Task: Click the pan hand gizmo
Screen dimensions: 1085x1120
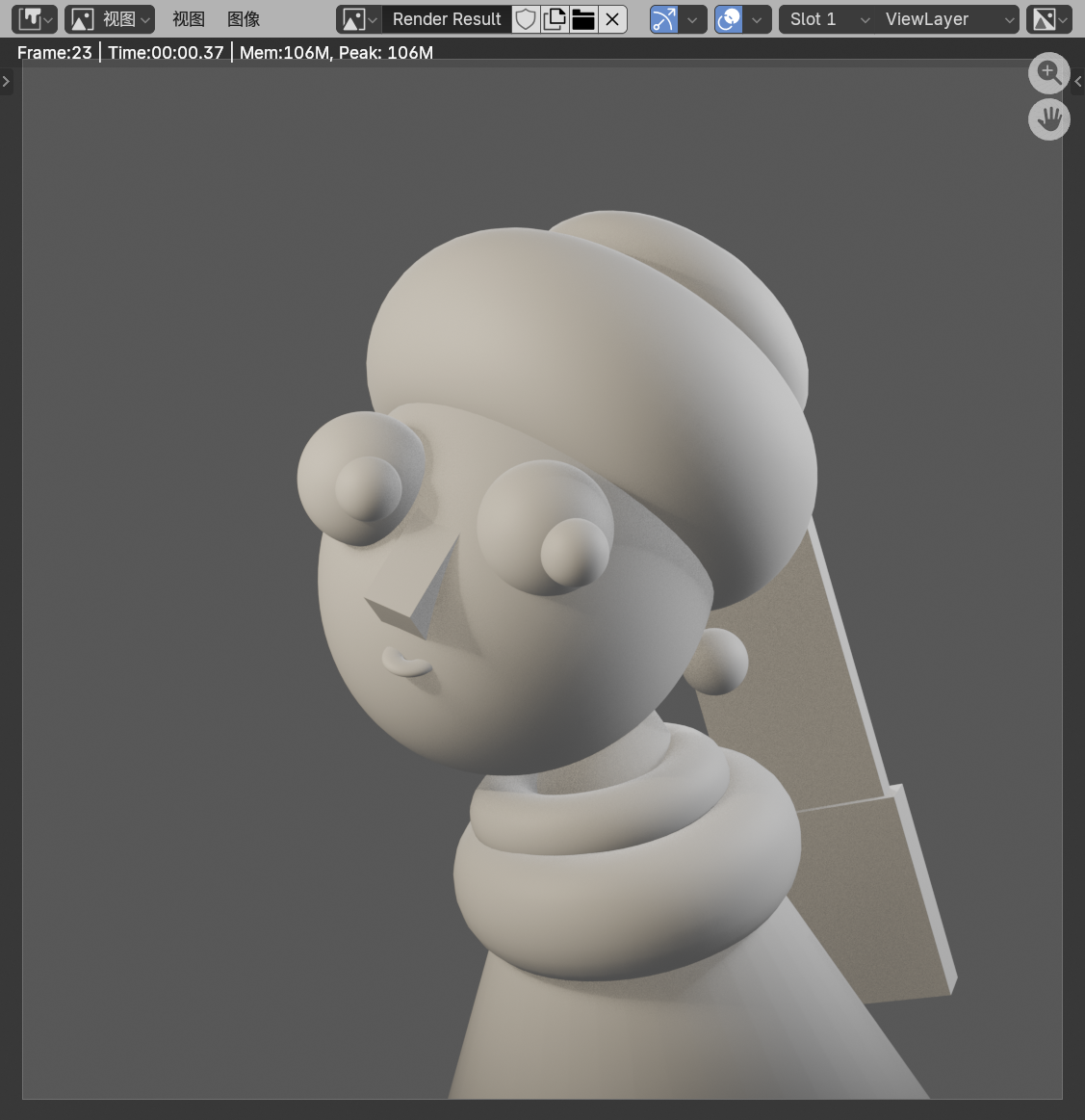Action: point(1049,119)
